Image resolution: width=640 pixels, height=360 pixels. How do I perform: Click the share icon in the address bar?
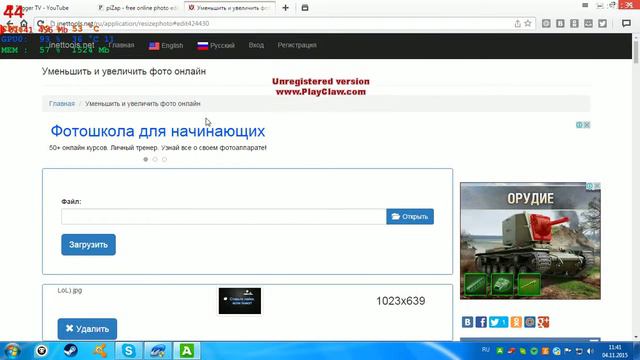click(x=518, y=23)
